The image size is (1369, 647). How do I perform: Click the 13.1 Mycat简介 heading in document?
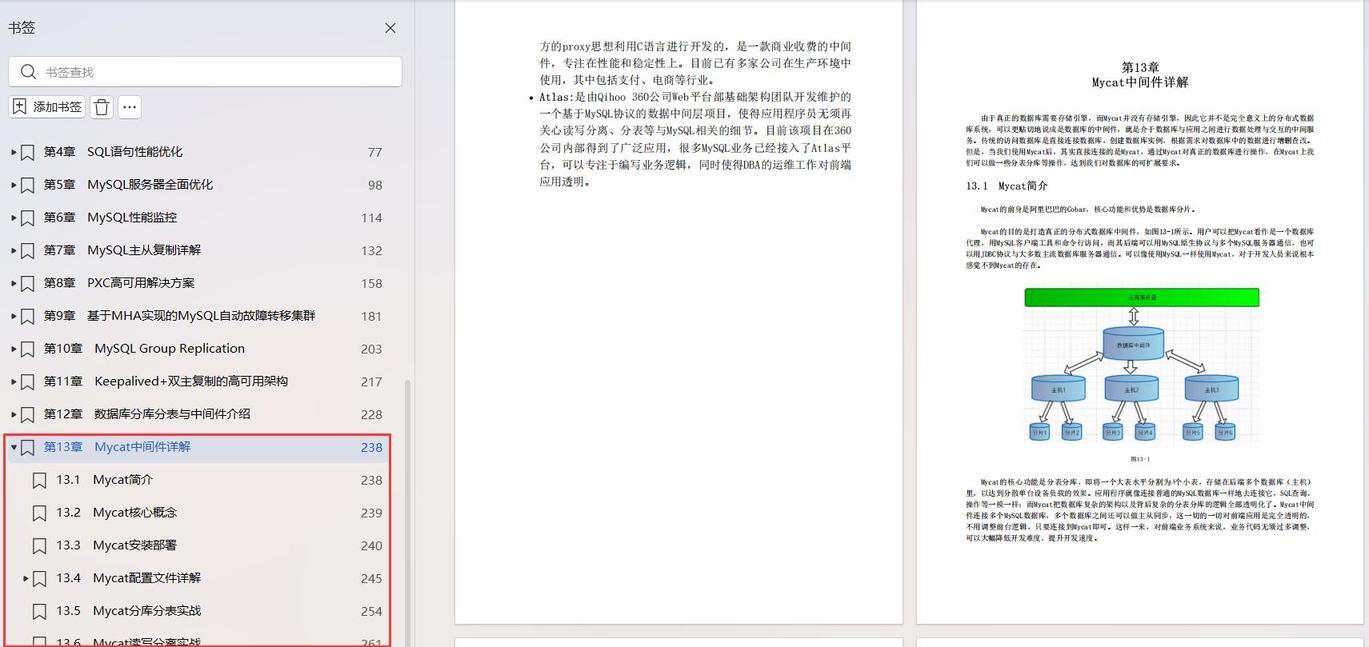click(x=1006, y=186)
